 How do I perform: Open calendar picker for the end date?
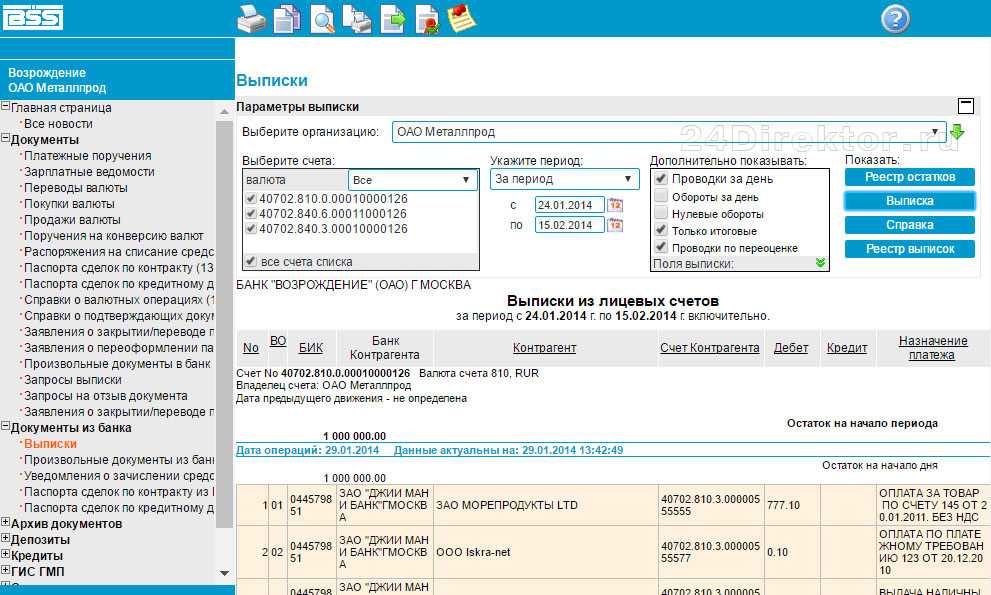616,225
